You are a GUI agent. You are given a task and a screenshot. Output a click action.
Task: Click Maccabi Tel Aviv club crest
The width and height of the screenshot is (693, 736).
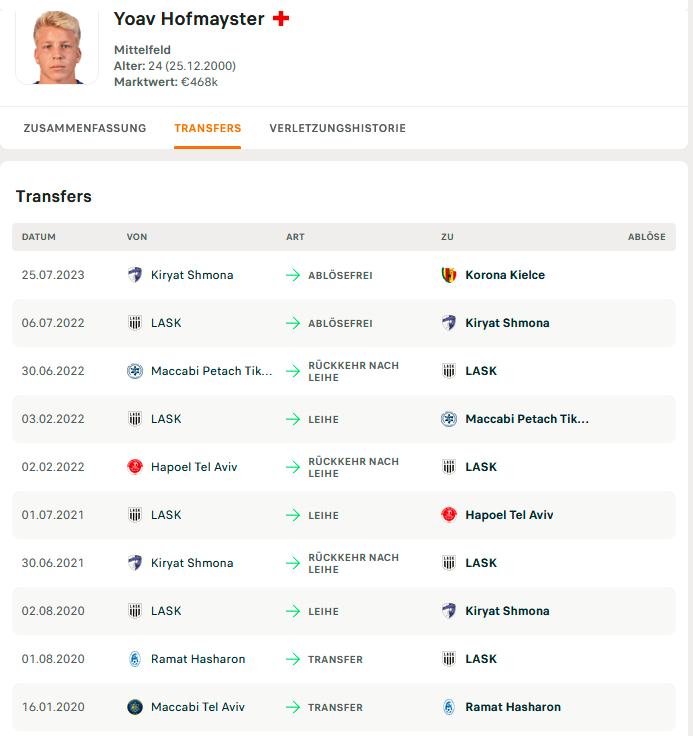tap(135, 707)
